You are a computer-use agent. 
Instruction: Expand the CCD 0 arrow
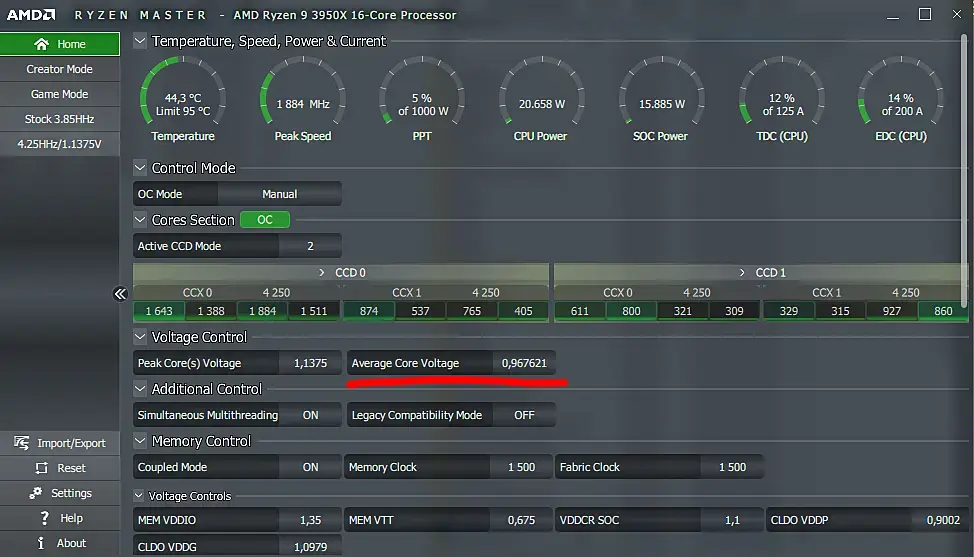321,273
